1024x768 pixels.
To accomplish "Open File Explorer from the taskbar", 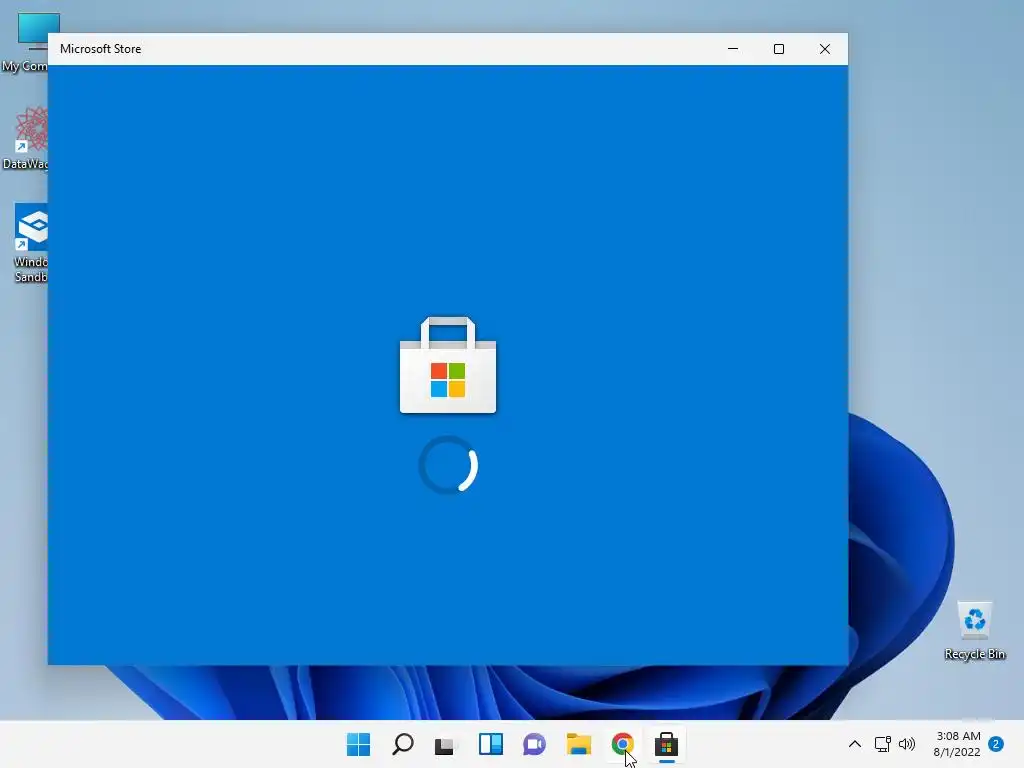I will click(579, 744).
